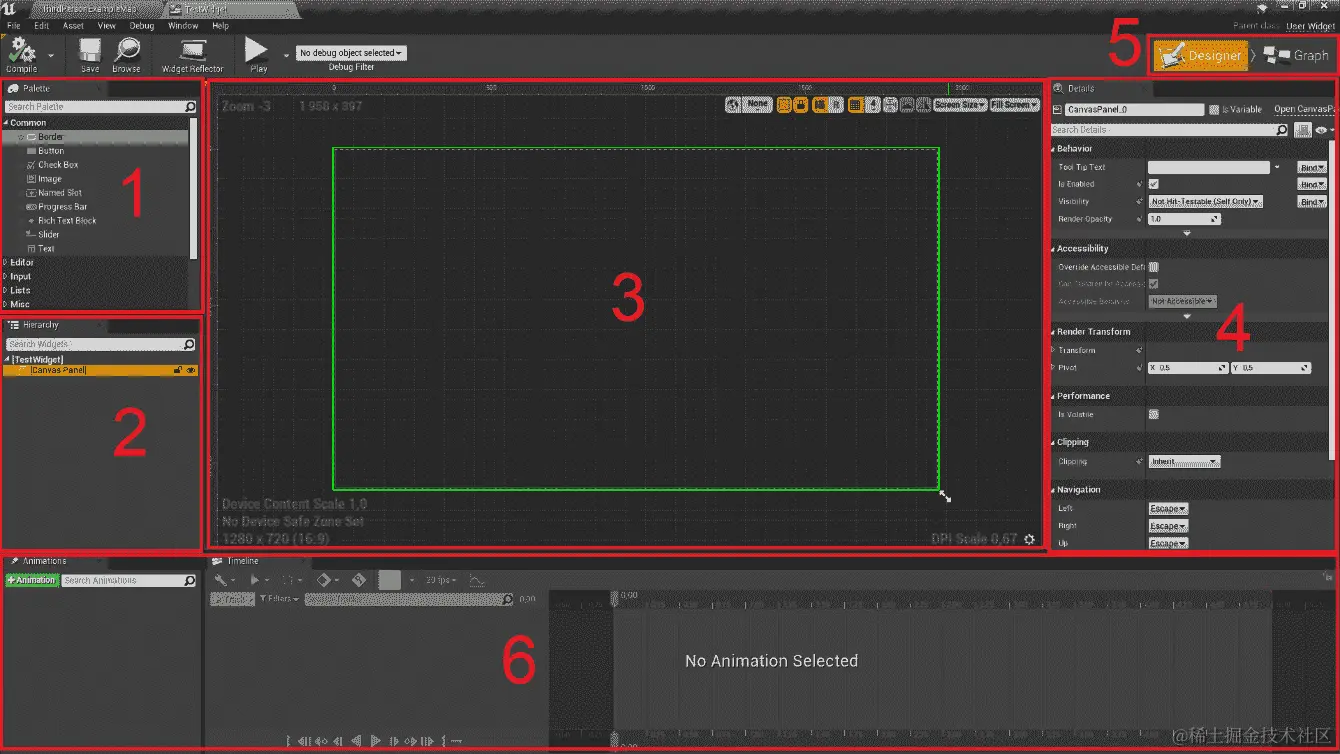This screenshot has height=754, width=1340.
Task: Toggle the Canvas Panel lock icon in Hierarchy
Action: [178, 371]
